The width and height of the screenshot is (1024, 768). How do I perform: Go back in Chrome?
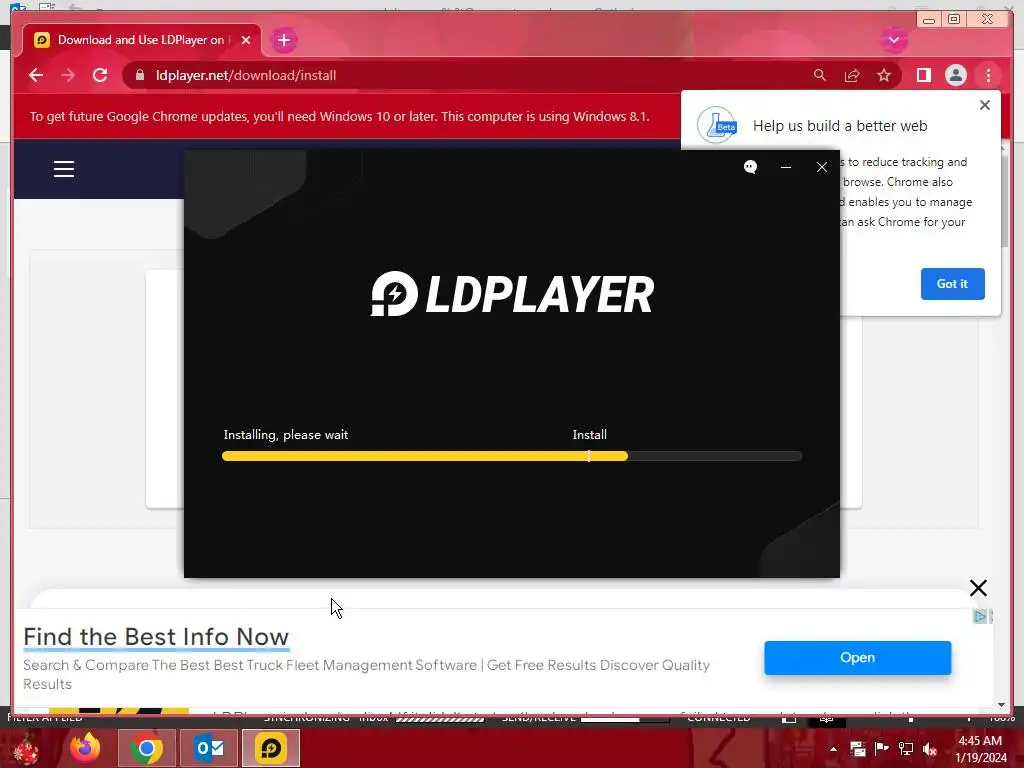point(36,75)
